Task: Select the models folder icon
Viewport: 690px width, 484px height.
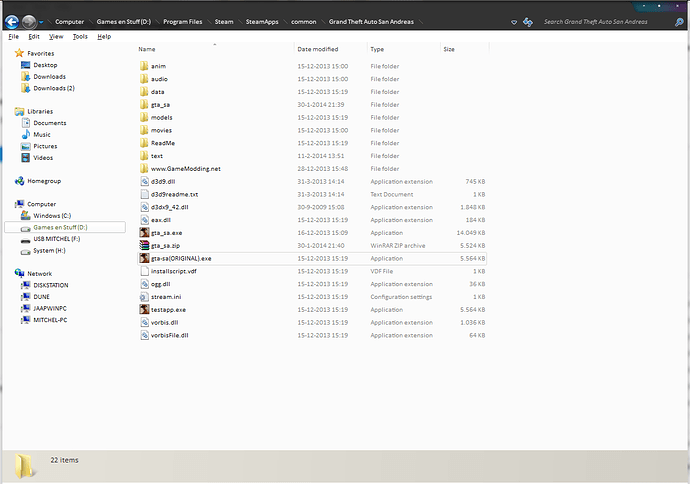Action: click(145, 117)
